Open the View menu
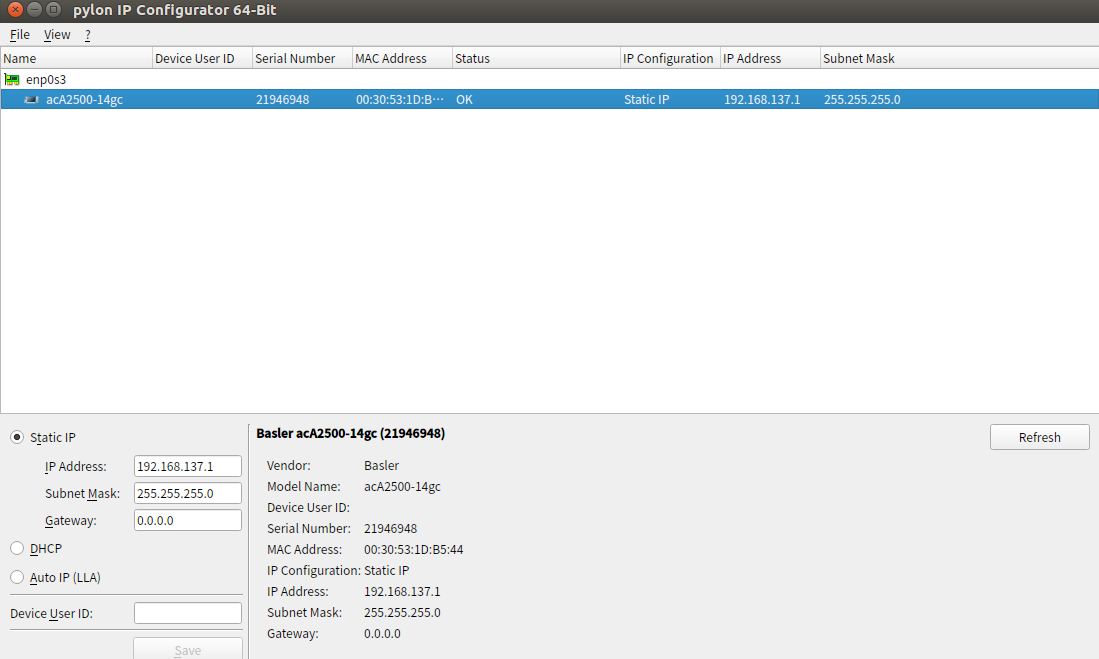Image resolution: width=1099 pixels, height=659 pixels. pyautogui.click(x=57, y=34)
